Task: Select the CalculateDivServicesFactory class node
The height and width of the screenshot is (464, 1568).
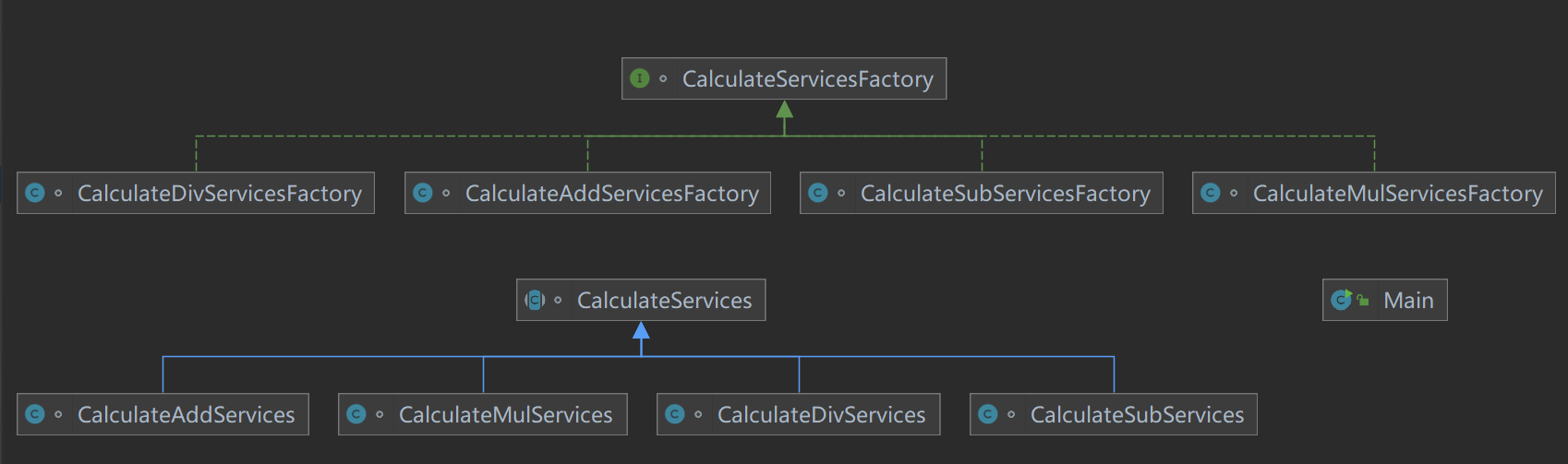Action: pyautogui.click(x=219, y=194)
